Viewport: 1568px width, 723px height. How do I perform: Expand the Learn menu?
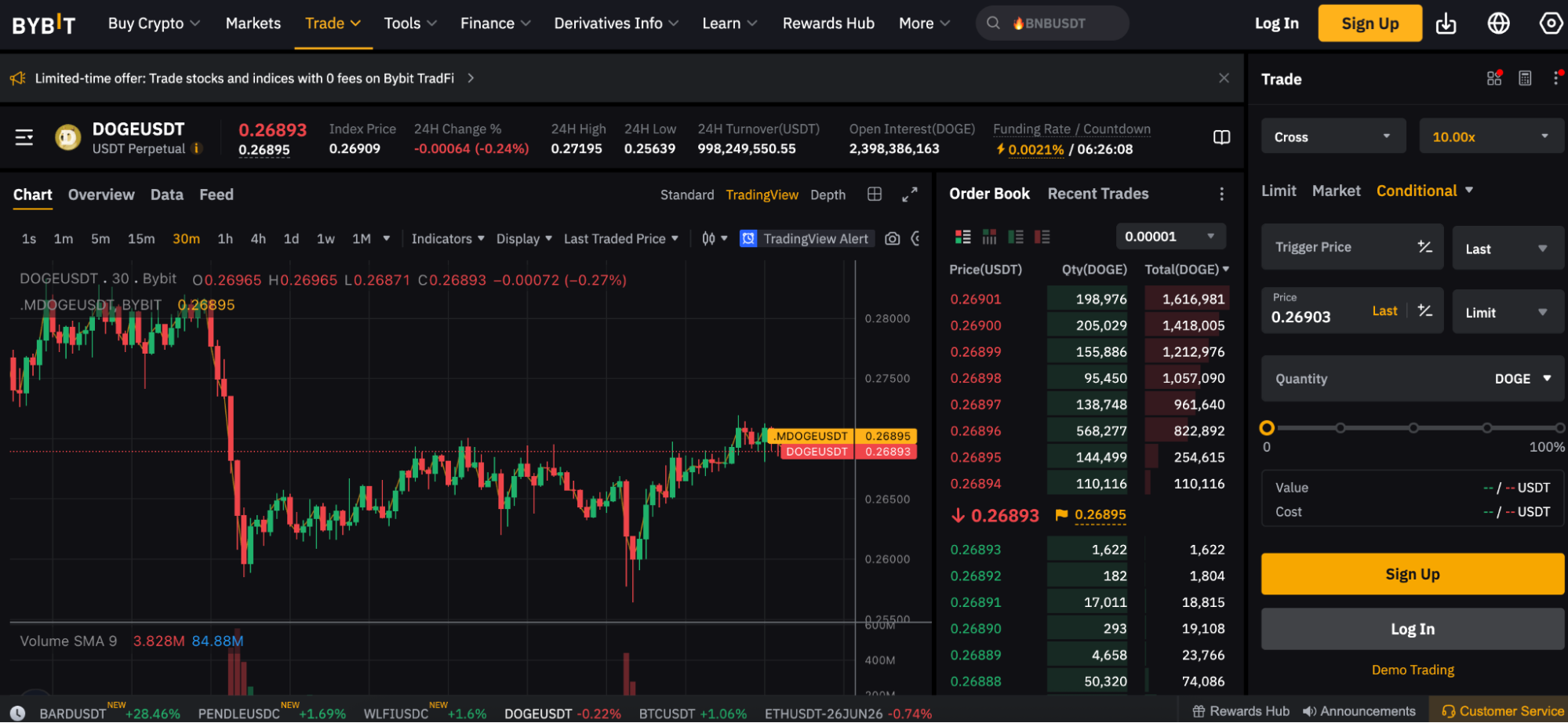(x=729, y=24)
